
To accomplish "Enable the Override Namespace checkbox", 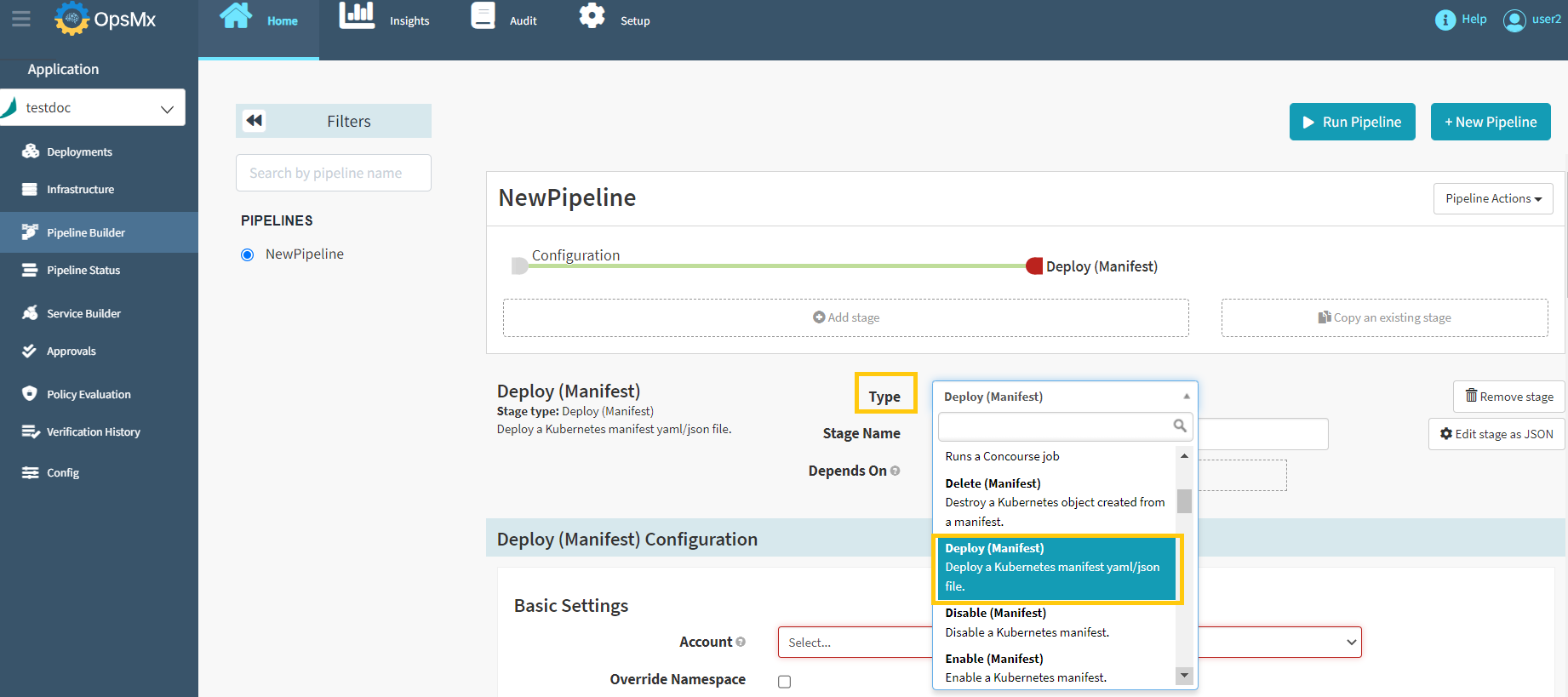I will [x=784, y=682].
